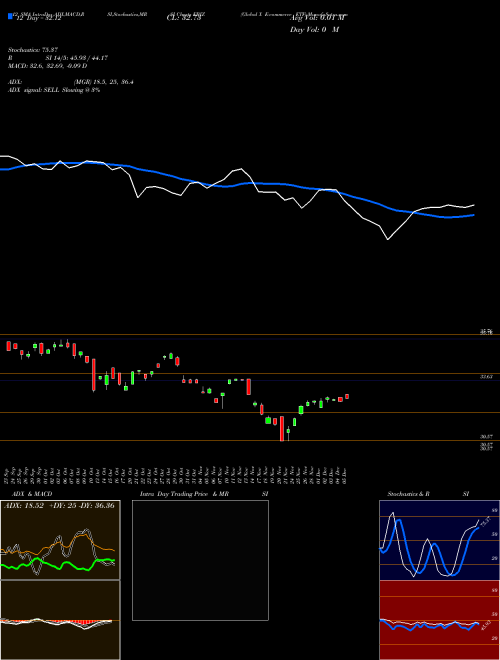Click the blue 12 Day SMA legend square
Image resolution: width=500 pixels, height=660 pixels.
tap(10, 16)
